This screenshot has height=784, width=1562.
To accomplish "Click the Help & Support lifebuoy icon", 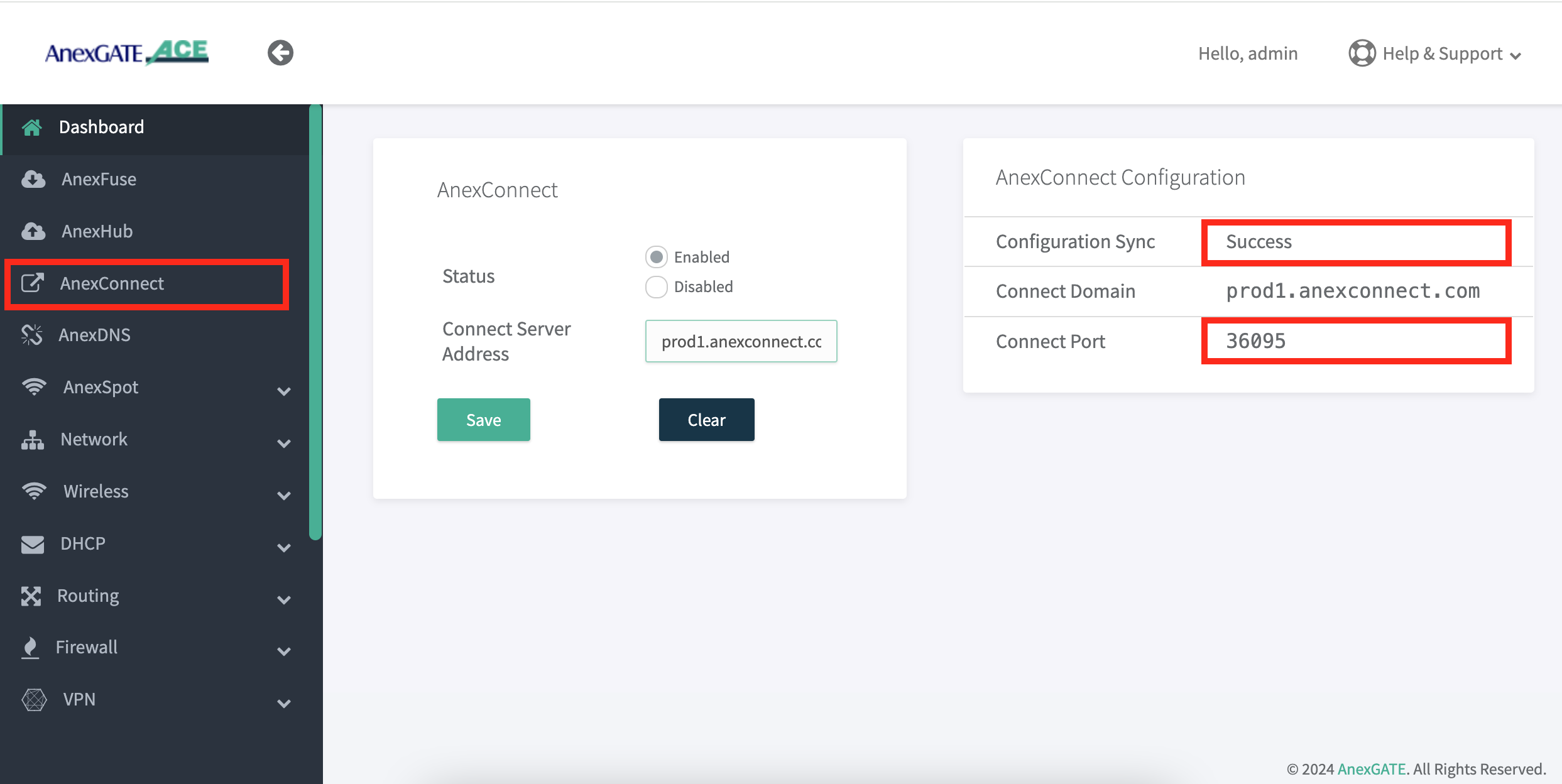I will click(1362, 53).
